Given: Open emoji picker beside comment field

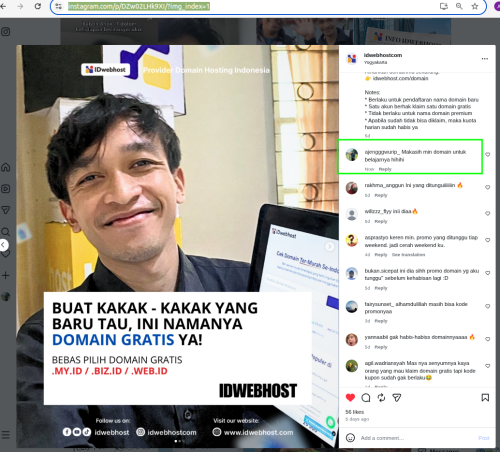Looking at the screenshot, I should point(350,438).
